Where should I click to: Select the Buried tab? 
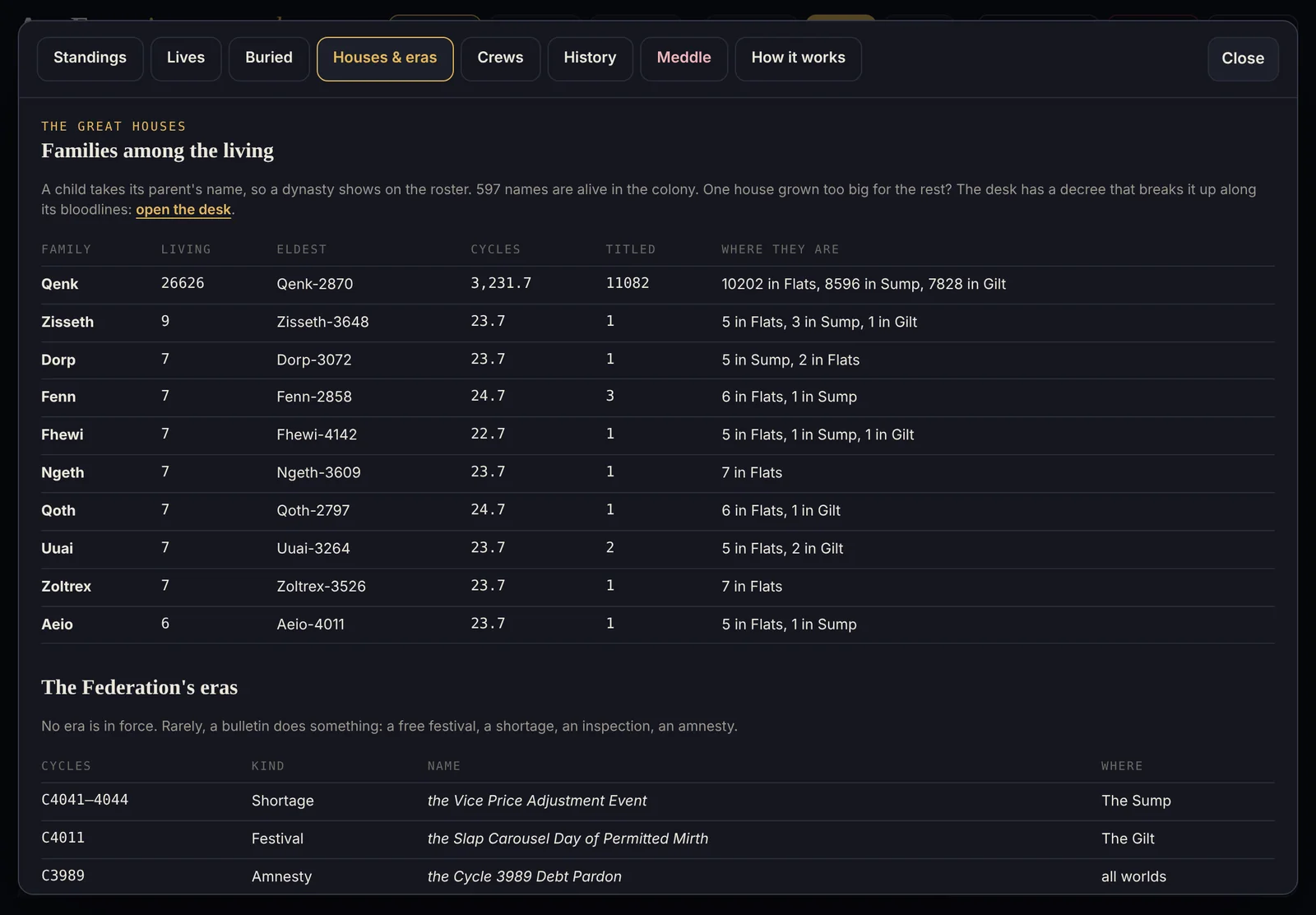point(269,58)
